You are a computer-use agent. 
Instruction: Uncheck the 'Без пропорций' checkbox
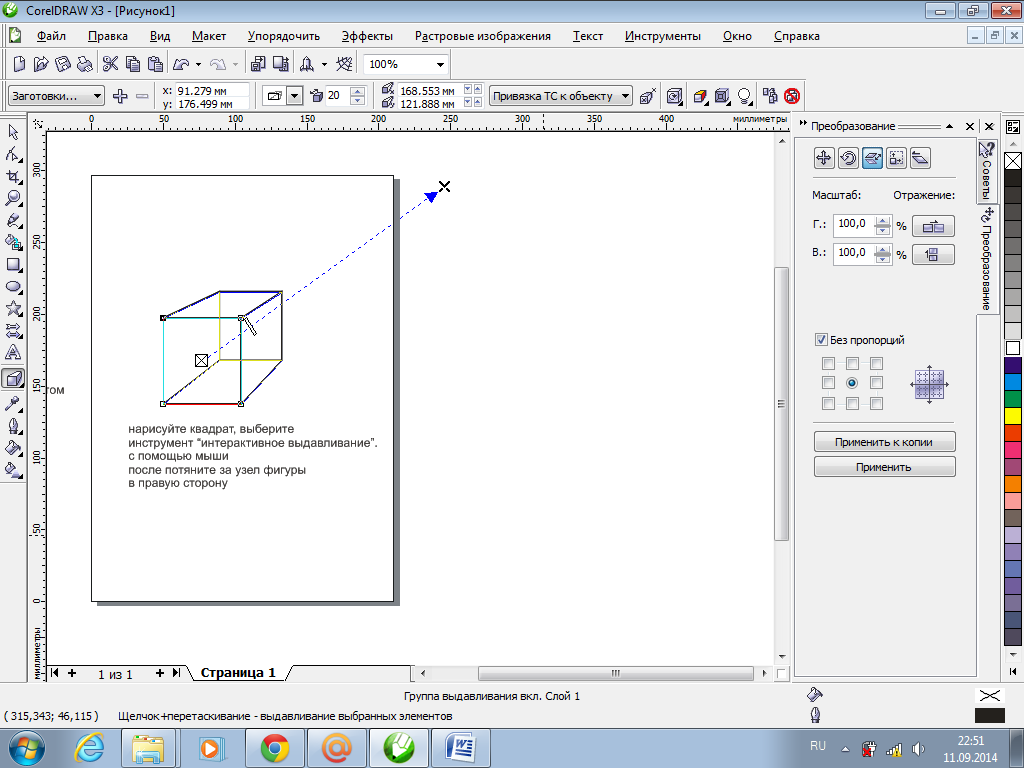click(821, 340)
